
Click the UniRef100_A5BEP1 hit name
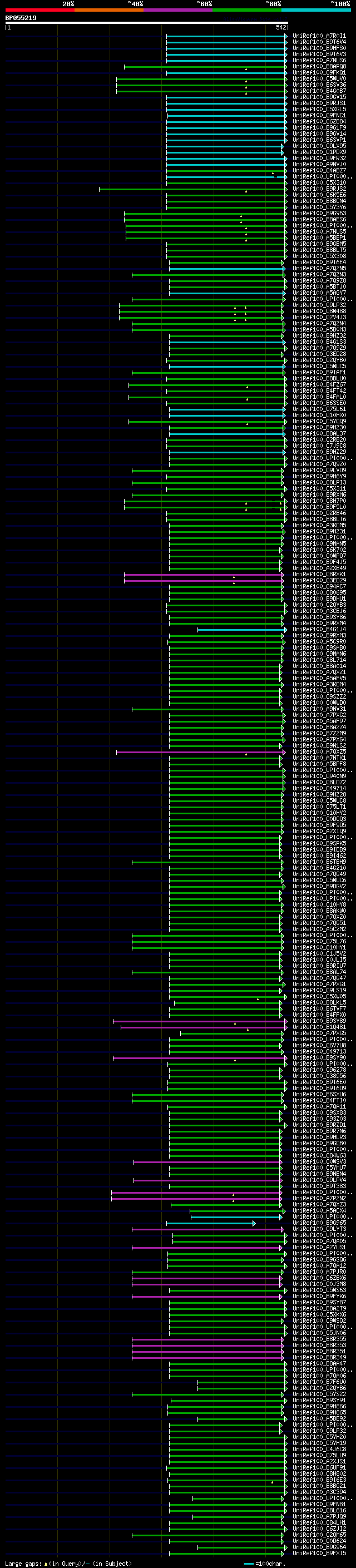click(x=319, y=238)
